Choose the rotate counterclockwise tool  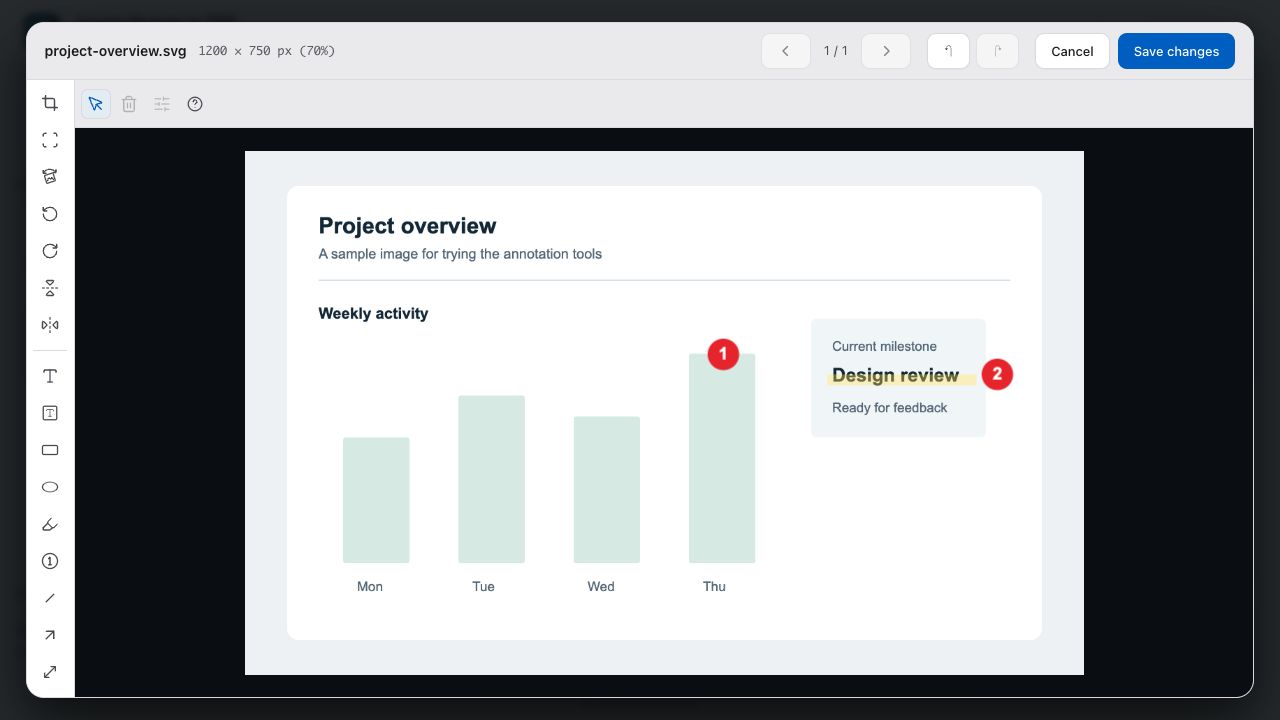pyautogui.click(x=50, y=214)
